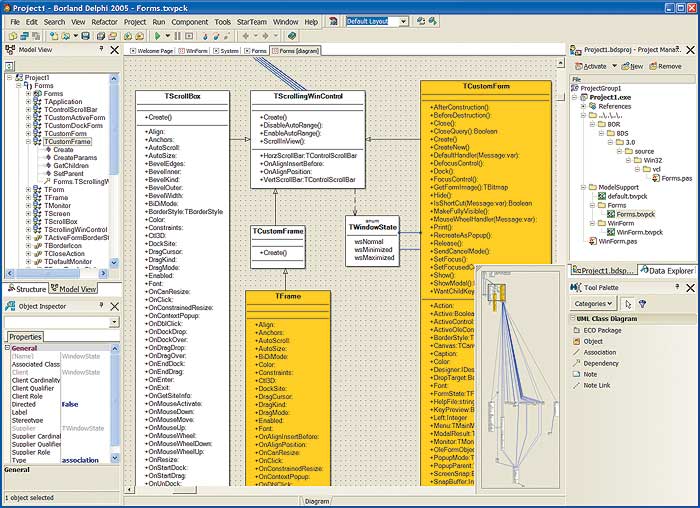
Task: Click Remove File from Project icon
Action: 139,36
